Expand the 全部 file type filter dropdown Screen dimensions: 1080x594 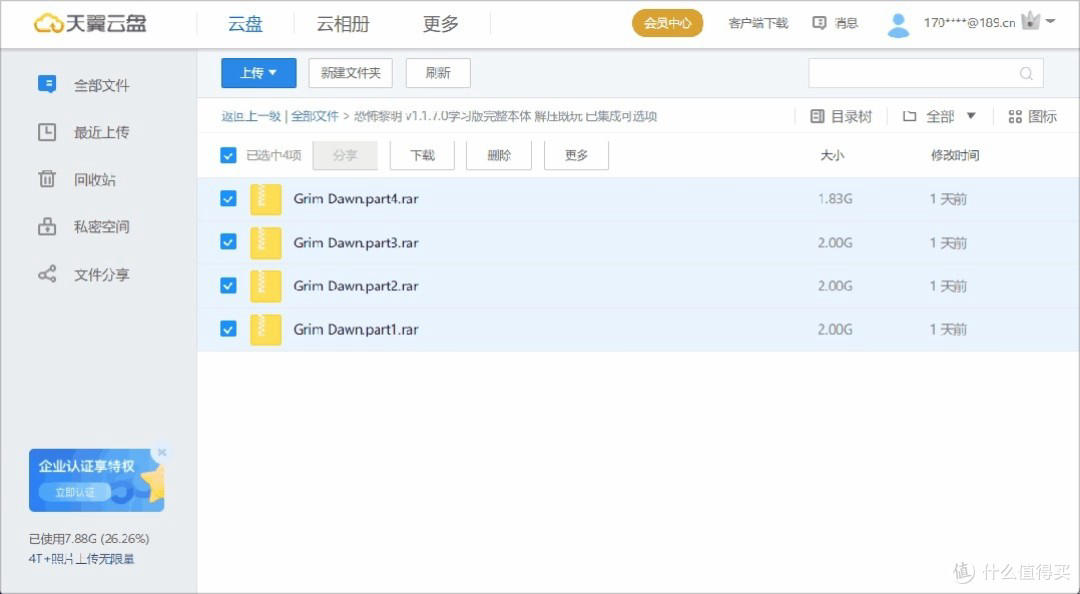(x=970, y=116)
